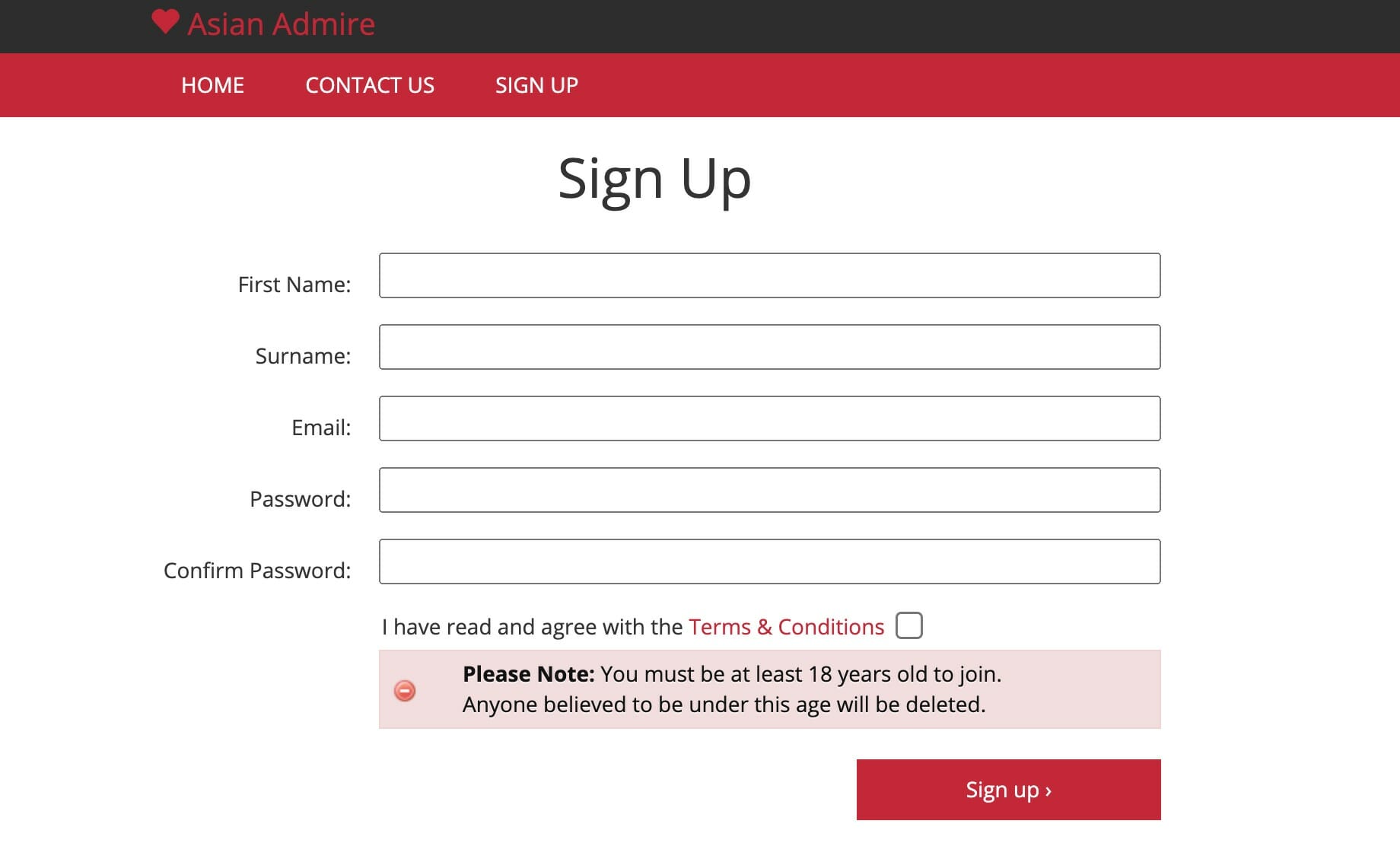Screen dimensions: 1400x843
Task: Click the "Please Note" age notice text
Action: coord(730,689)
